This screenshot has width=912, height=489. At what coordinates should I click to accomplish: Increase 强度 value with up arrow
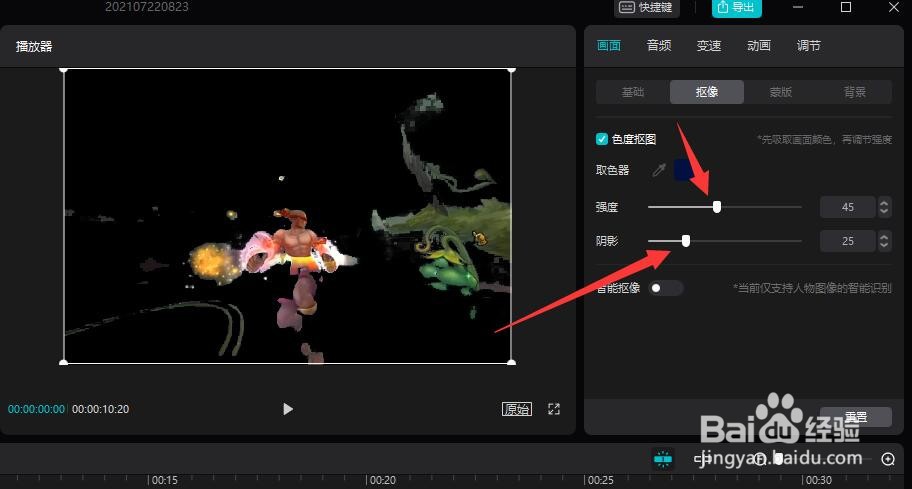884,202
